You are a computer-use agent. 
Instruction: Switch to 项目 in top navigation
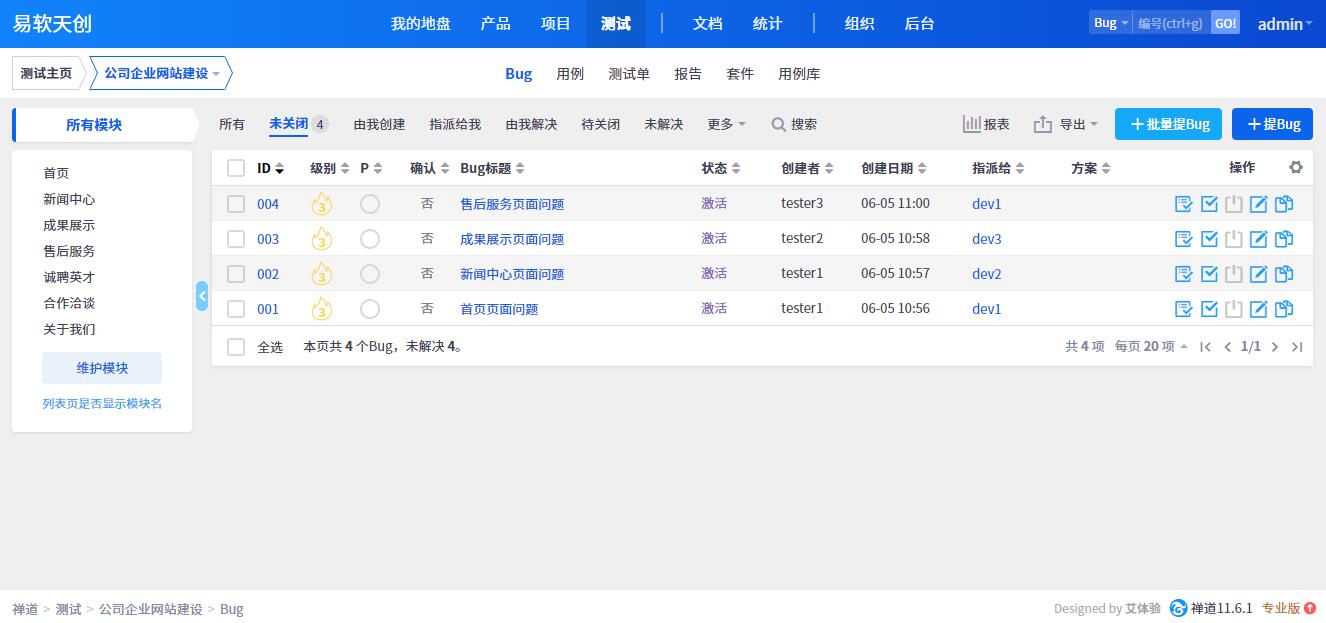click(555, 23)
